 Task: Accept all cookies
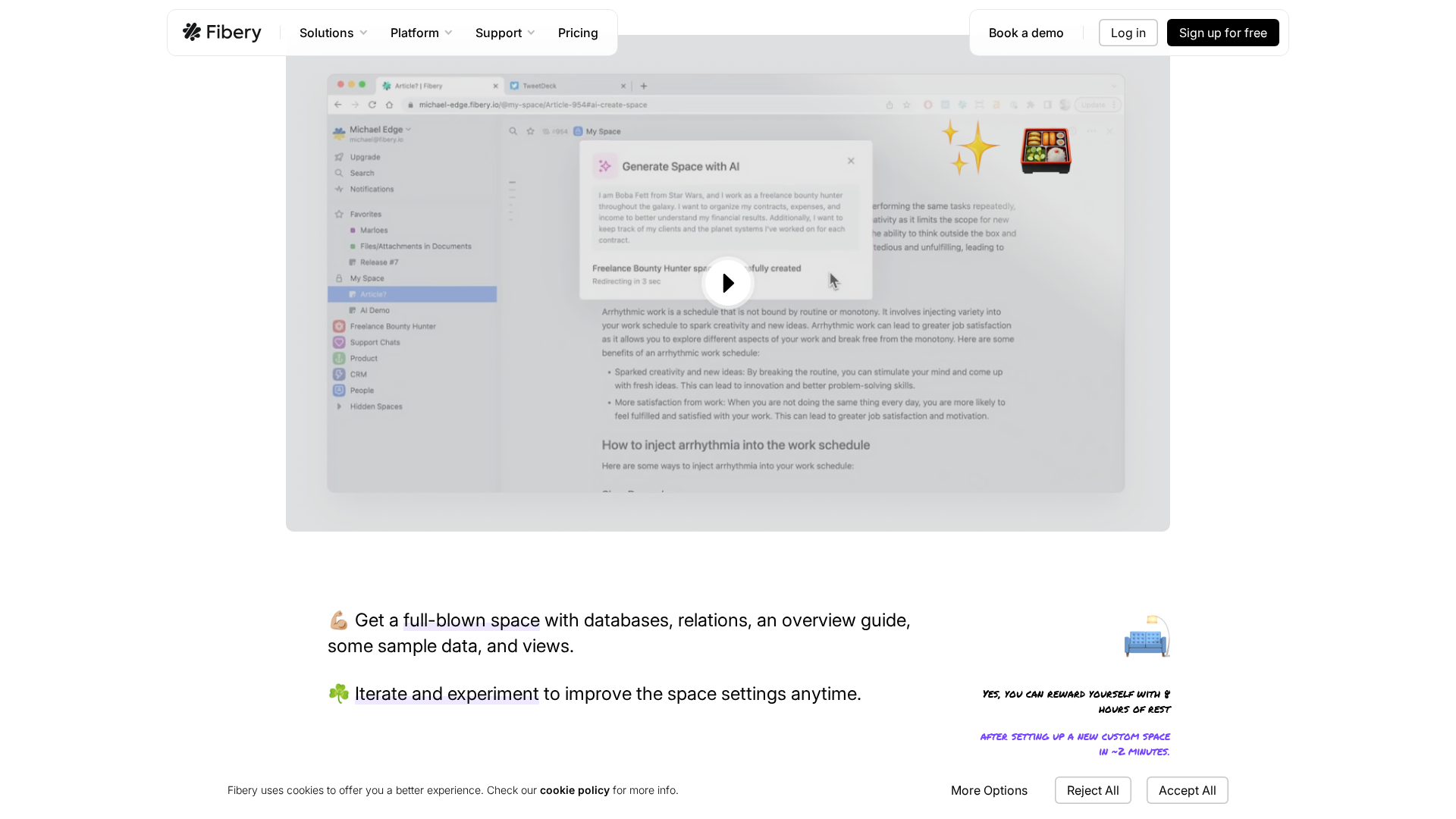coord(1187,790)
